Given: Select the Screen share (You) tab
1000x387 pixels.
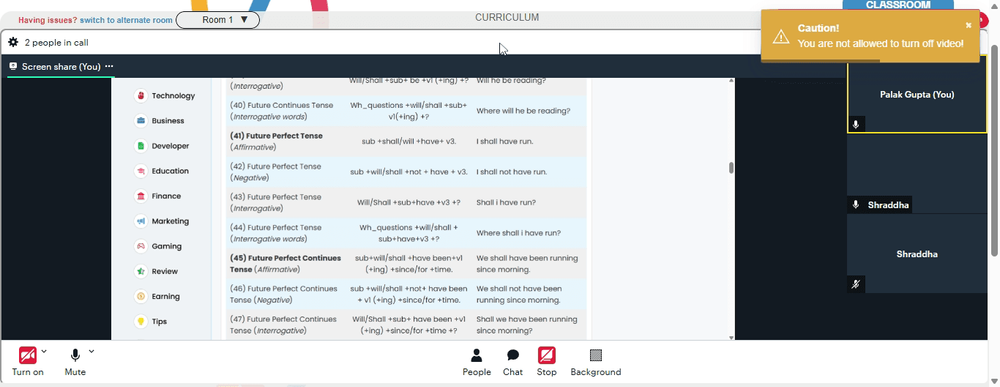Looking at the screenshot, I should 61,66.
